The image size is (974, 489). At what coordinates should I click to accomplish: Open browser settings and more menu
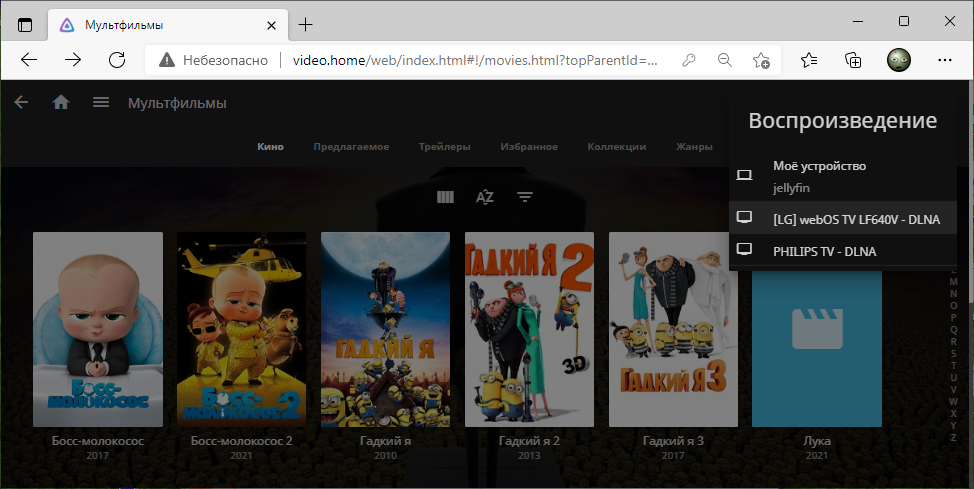[945, 60]
